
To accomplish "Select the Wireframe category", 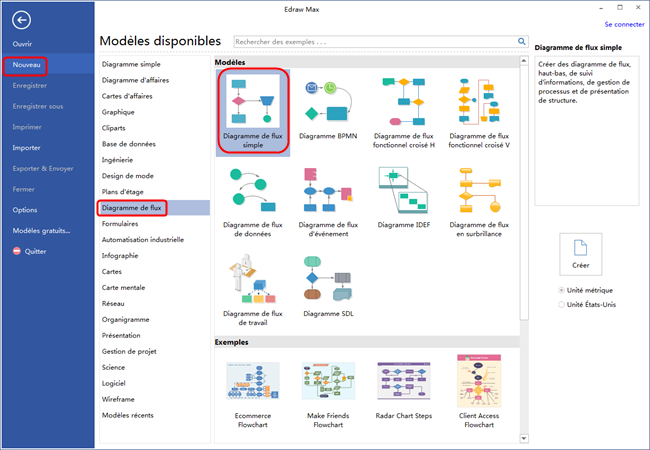I will [118, 399].
